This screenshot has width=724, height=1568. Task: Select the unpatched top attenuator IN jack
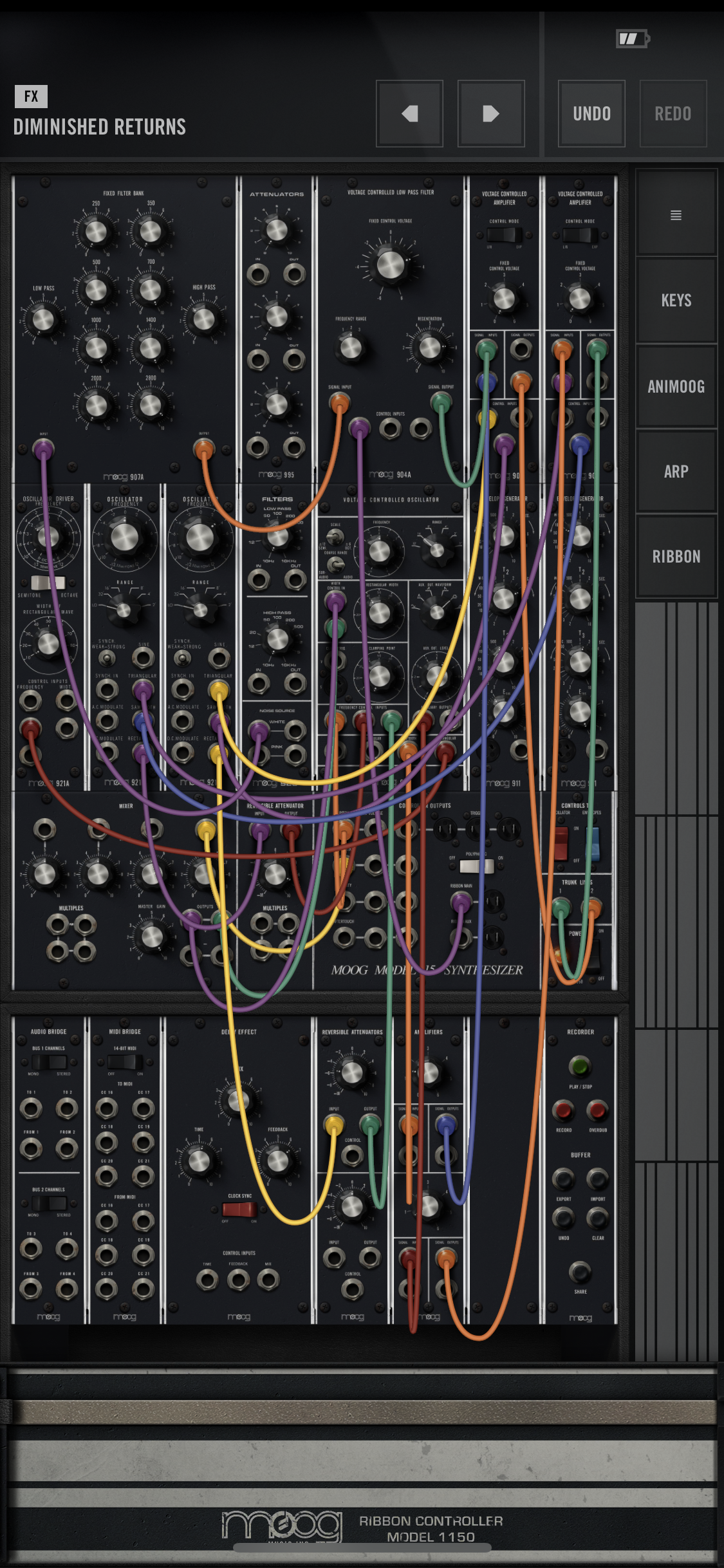(x=258, y=274)
